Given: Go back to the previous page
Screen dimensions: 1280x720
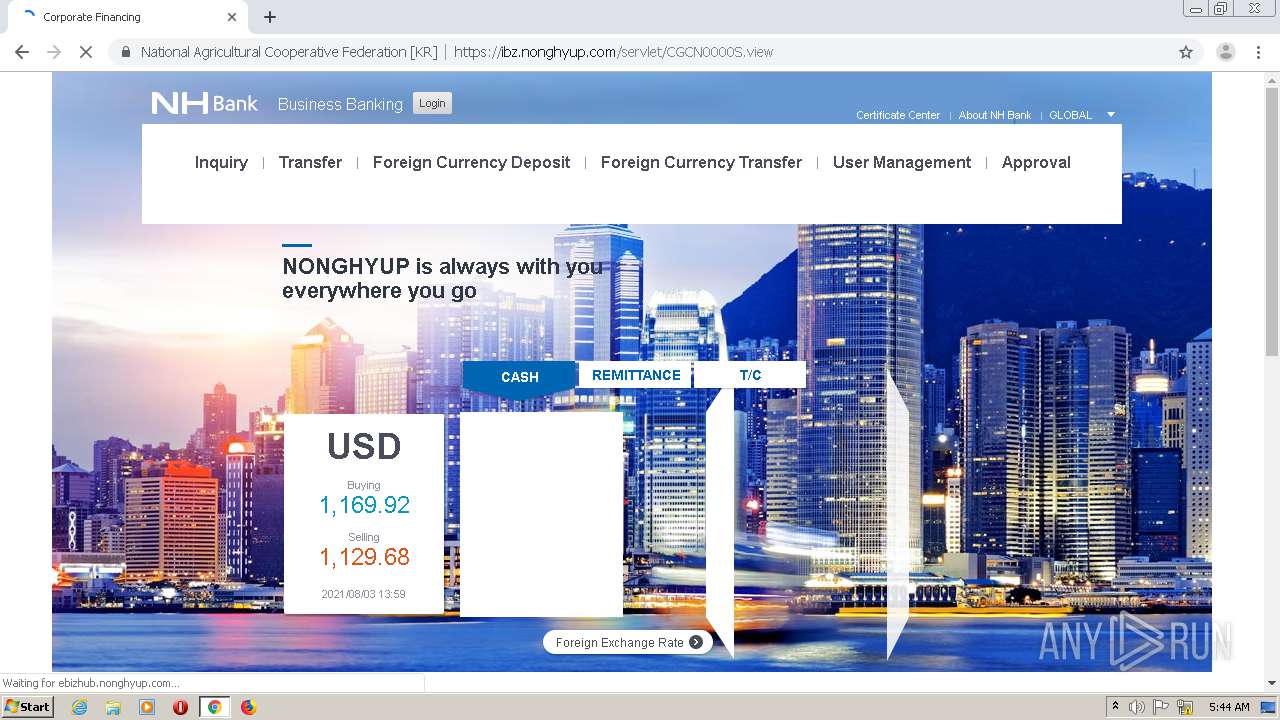Looking at the screenshot, I should (22, 52).
